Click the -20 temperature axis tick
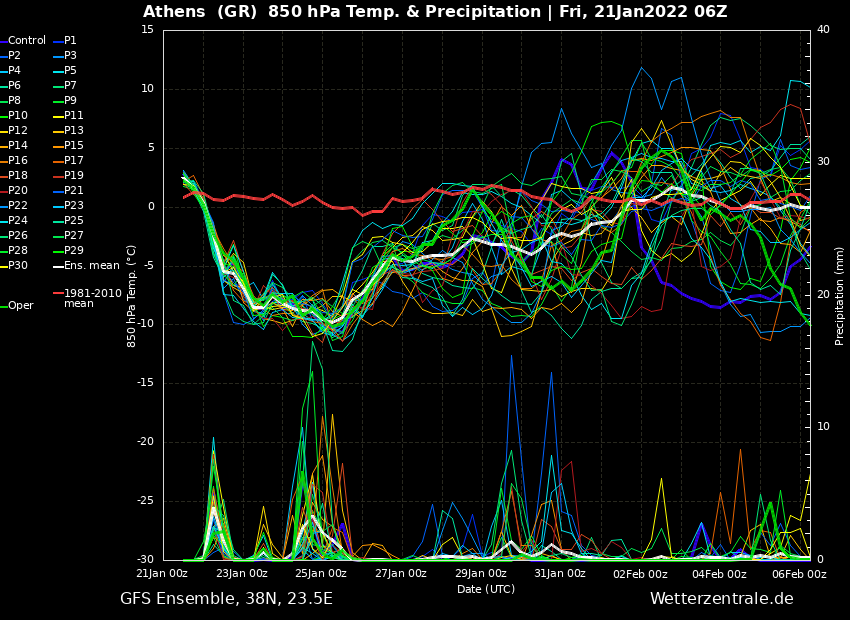The height and width of the screenshot is (620, 850). [145, 442]
